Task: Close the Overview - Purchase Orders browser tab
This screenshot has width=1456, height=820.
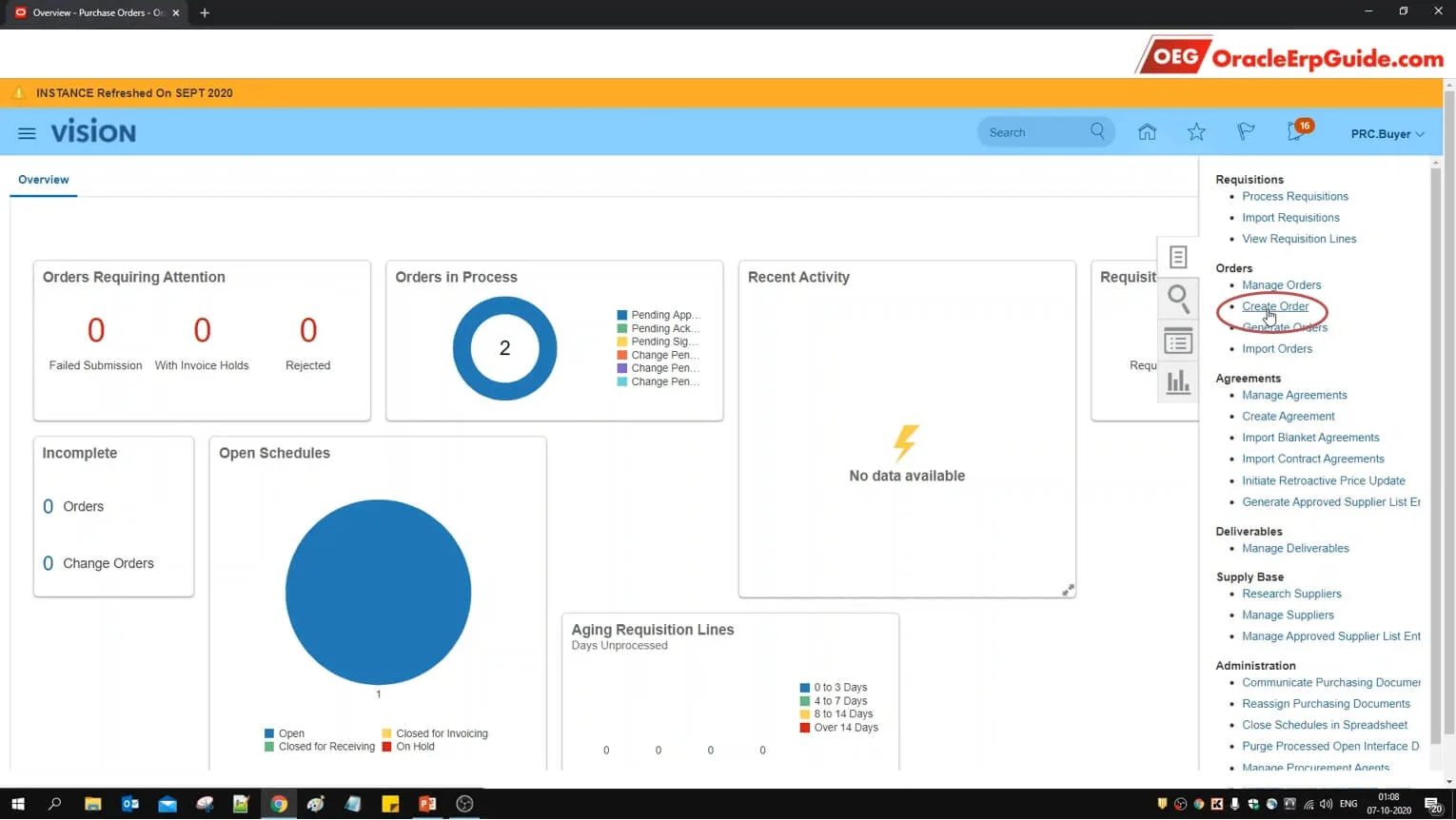Action: point(176,12)
